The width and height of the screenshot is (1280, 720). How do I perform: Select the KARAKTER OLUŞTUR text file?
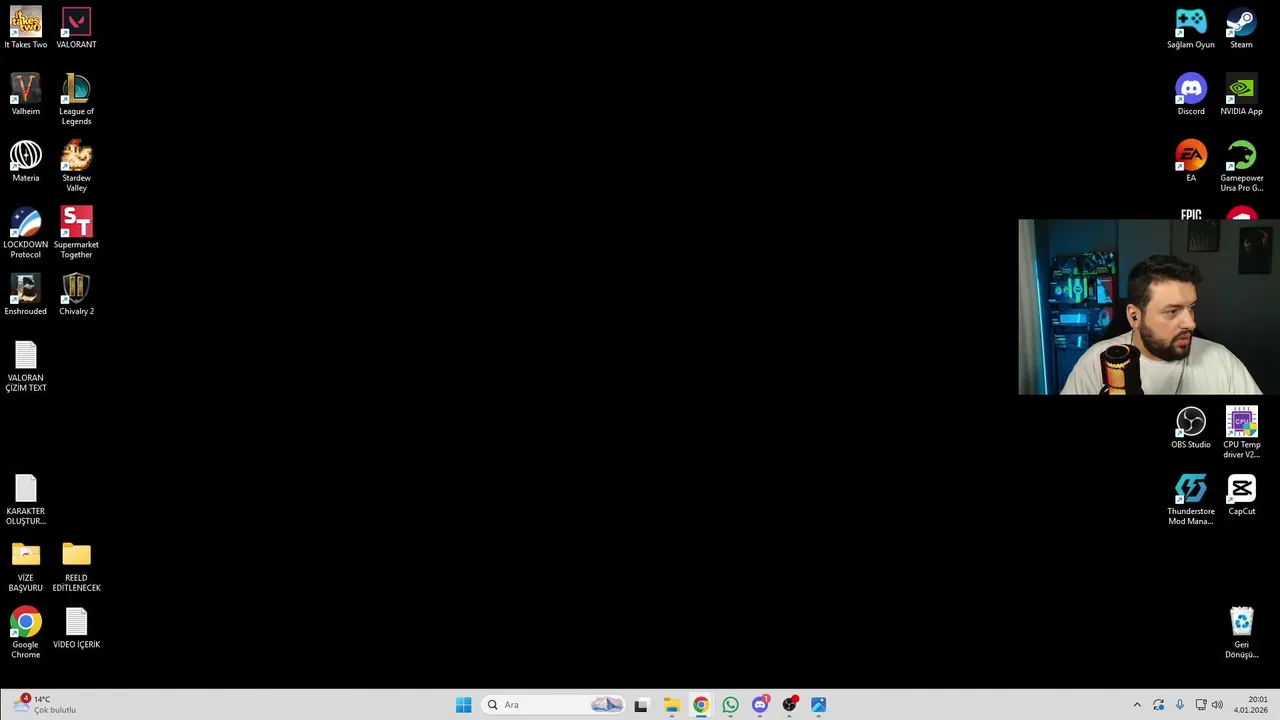26,499
